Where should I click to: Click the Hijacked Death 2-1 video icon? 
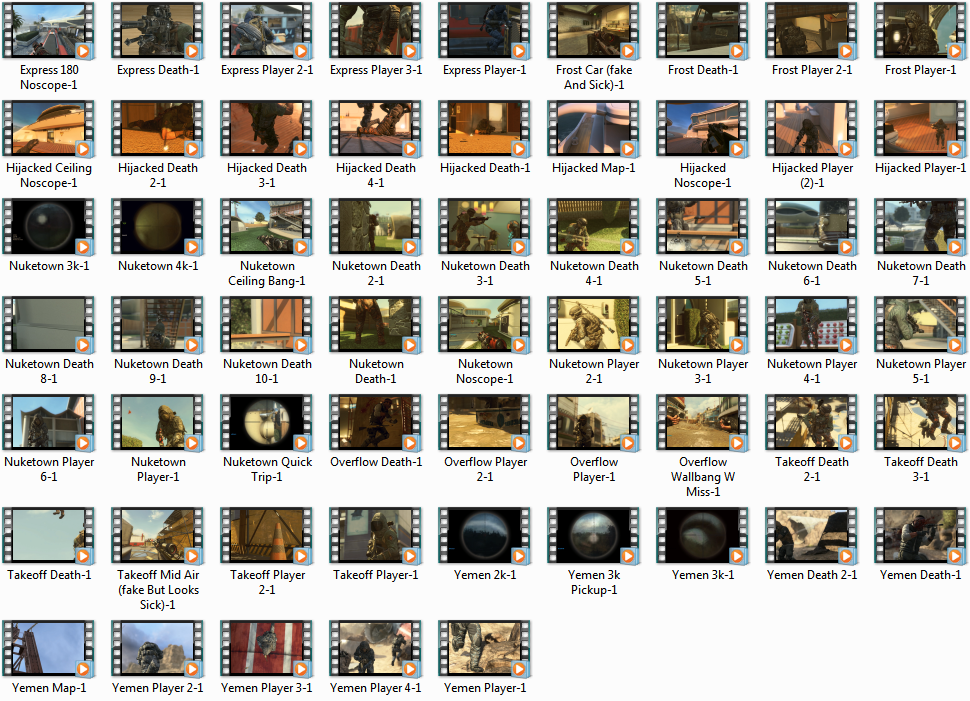(x=158, y=128)
